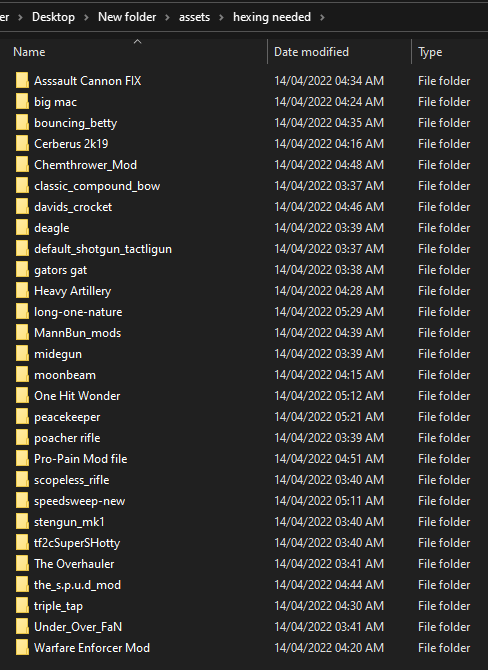This screenshot has height=670, width=488.
Task: Select the Asssault Cannon FIX folder icon
Action: (x=22, y=80)
